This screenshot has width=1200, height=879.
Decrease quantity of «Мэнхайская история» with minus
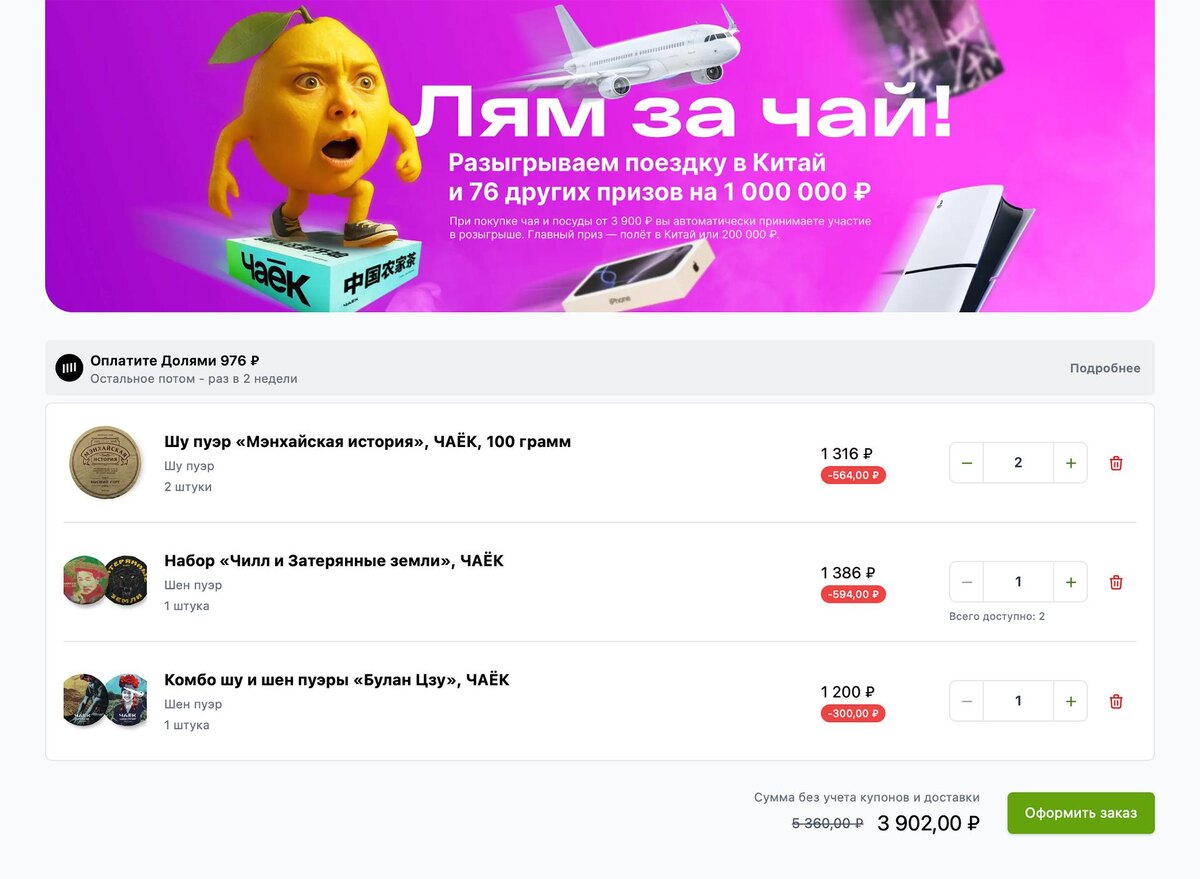967,463
